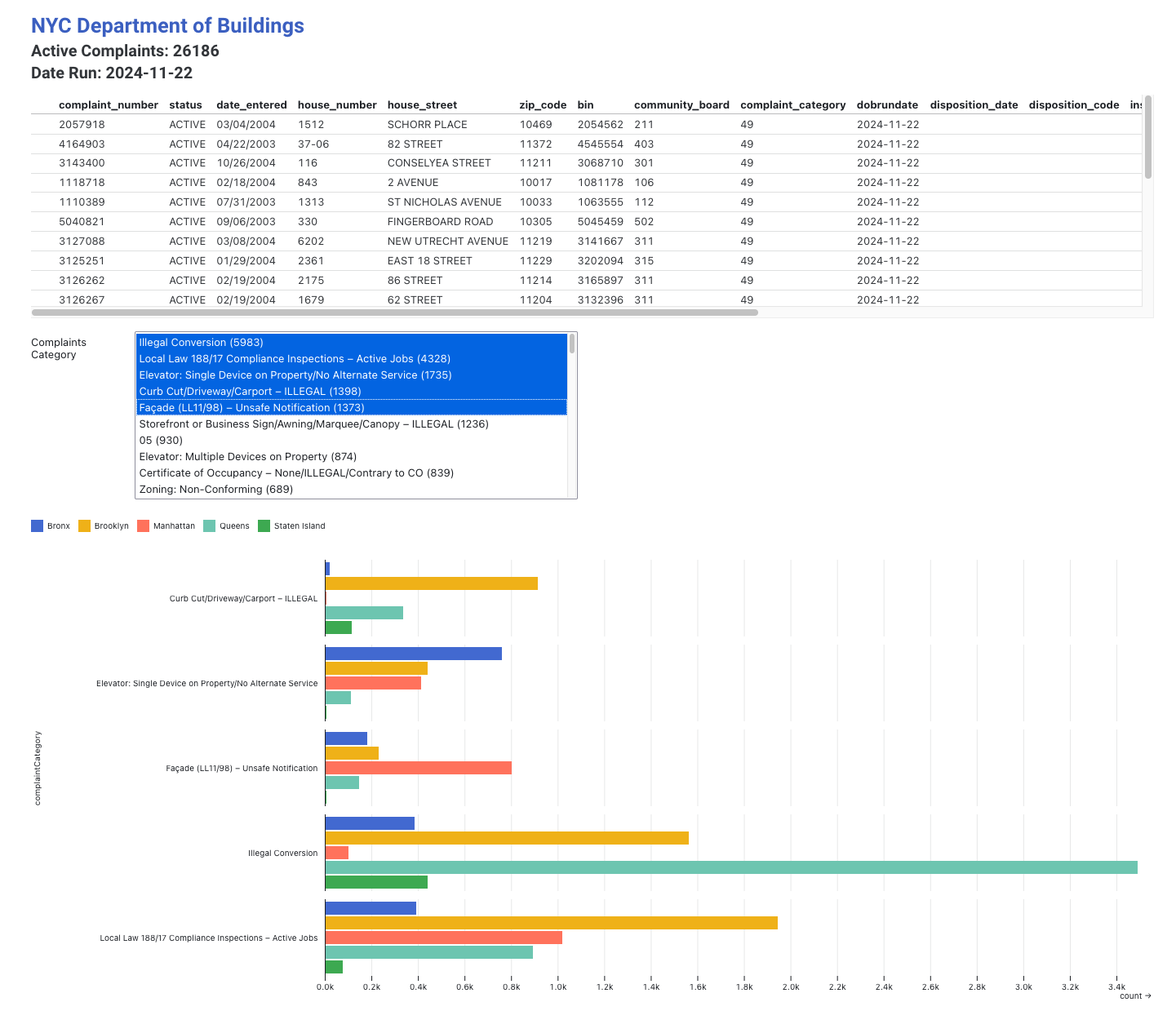1176x1011 pixels.
Task: Click the complaint_number column header
Action: click(x=109, y=105)
